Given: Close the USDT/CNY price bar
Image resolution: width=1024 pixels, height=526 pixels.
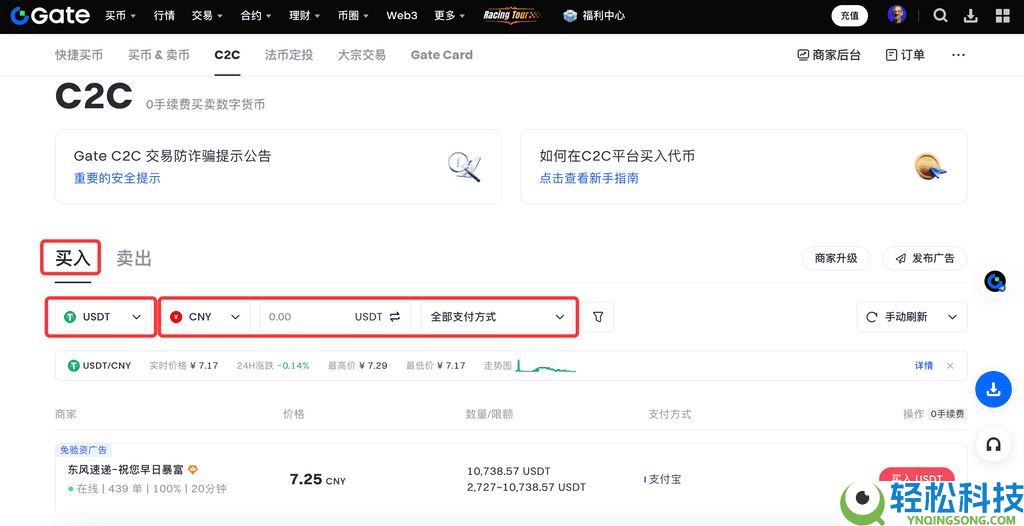Looking at the screenshot, I should pos(950,366).
